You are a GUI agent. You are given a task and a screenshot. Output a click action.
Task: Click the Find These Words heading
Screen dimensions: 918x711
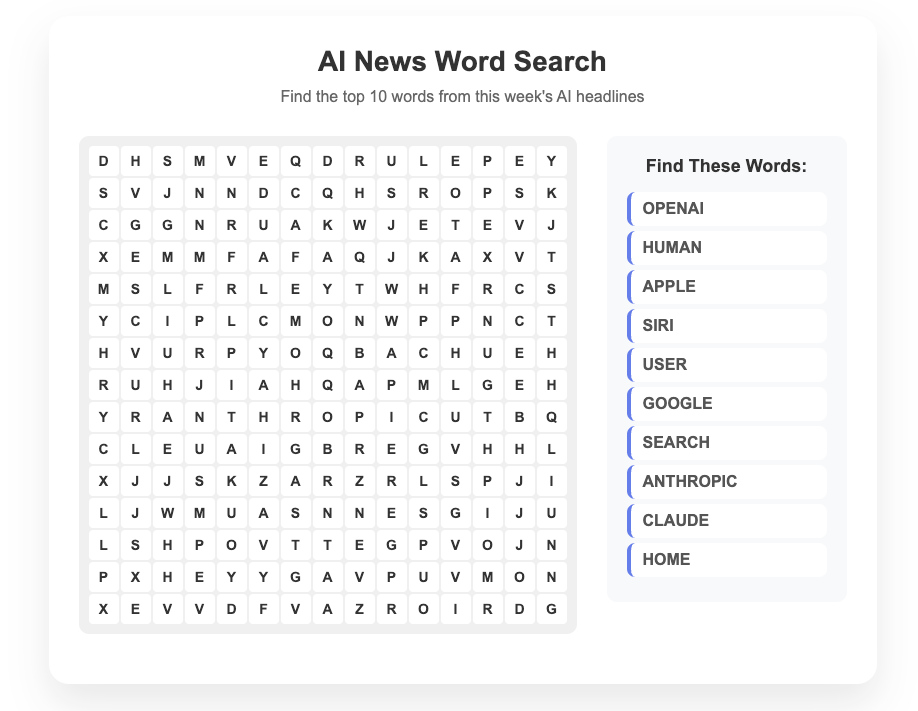point(727,166)
